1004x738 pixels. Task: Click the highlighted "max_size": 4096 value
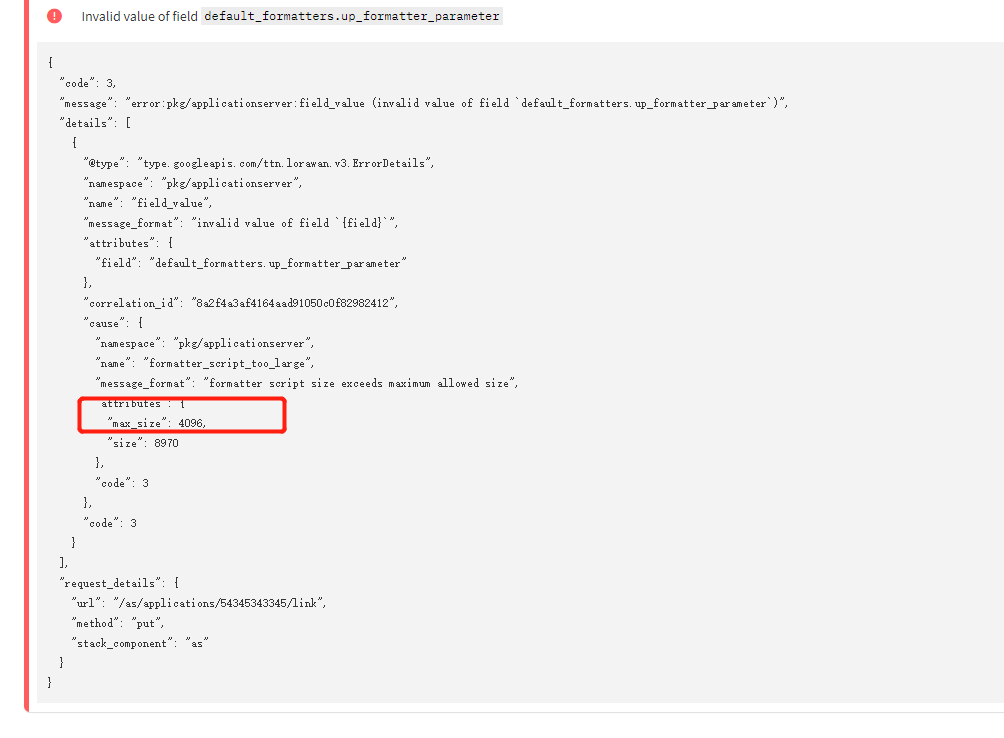point(156,423)
